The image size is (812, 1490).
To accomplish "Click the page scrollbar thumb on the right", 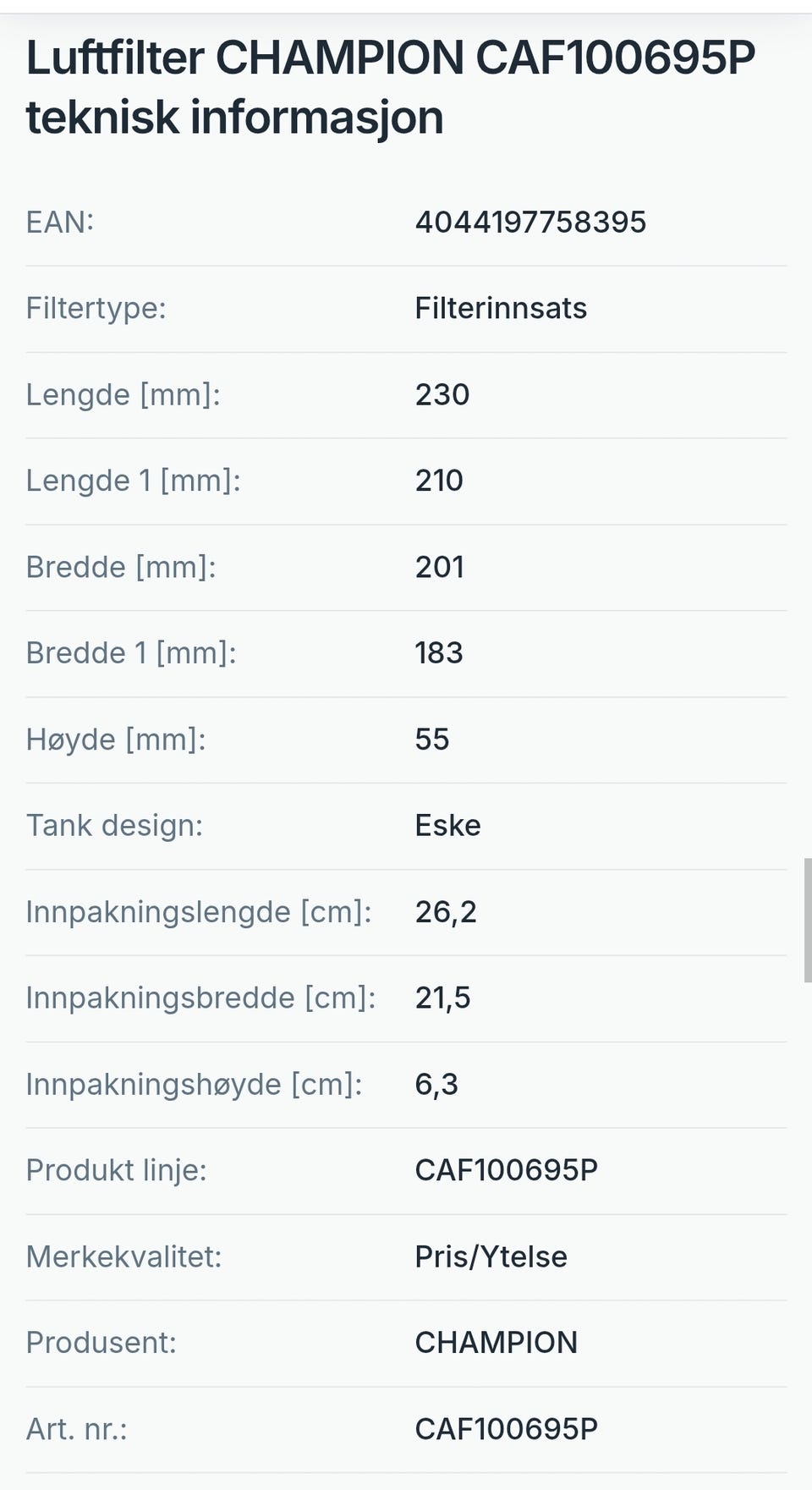I will tap(808, 920).
